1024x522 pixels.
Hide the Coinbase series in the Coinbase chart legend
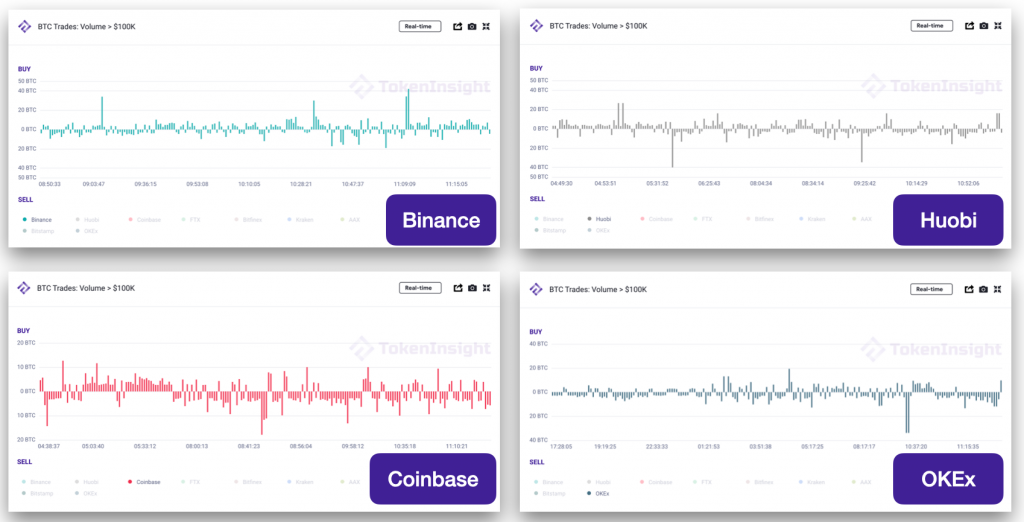tap(144, 481)
